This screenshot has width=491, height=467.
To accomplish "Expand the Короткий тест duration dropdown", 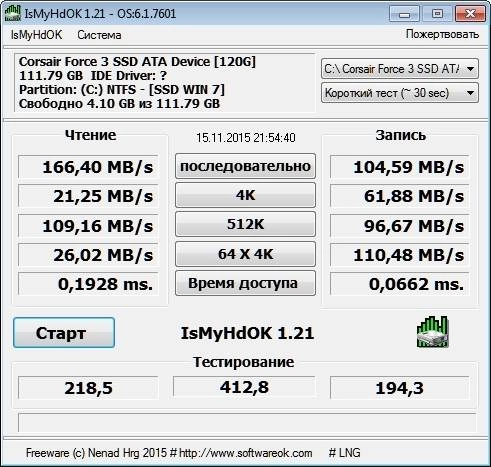I will coord(400,93).
